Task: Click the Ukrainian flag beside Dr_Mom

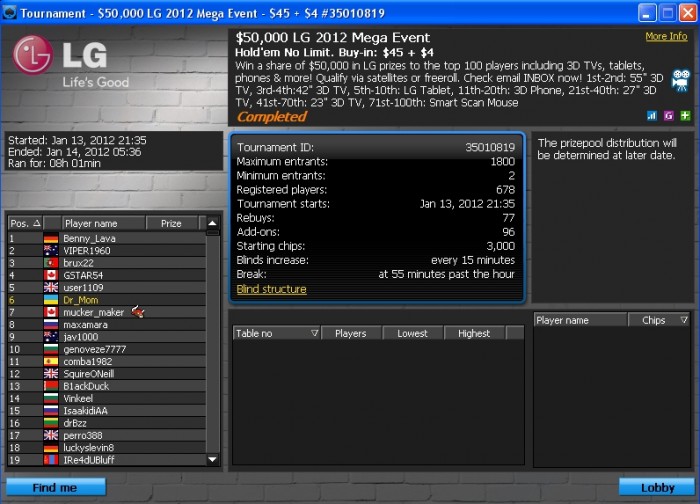Action: point(51,300)
